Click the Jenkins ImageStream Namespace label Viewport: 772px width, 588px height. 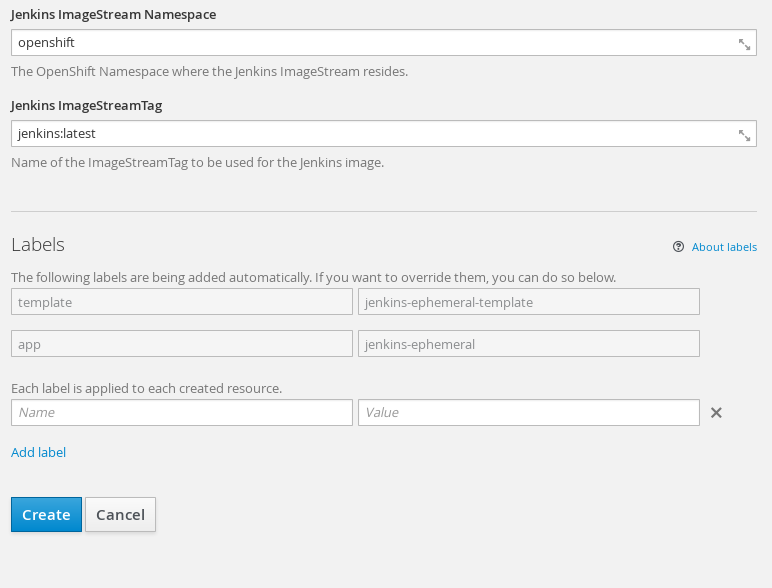coord(113,14)
